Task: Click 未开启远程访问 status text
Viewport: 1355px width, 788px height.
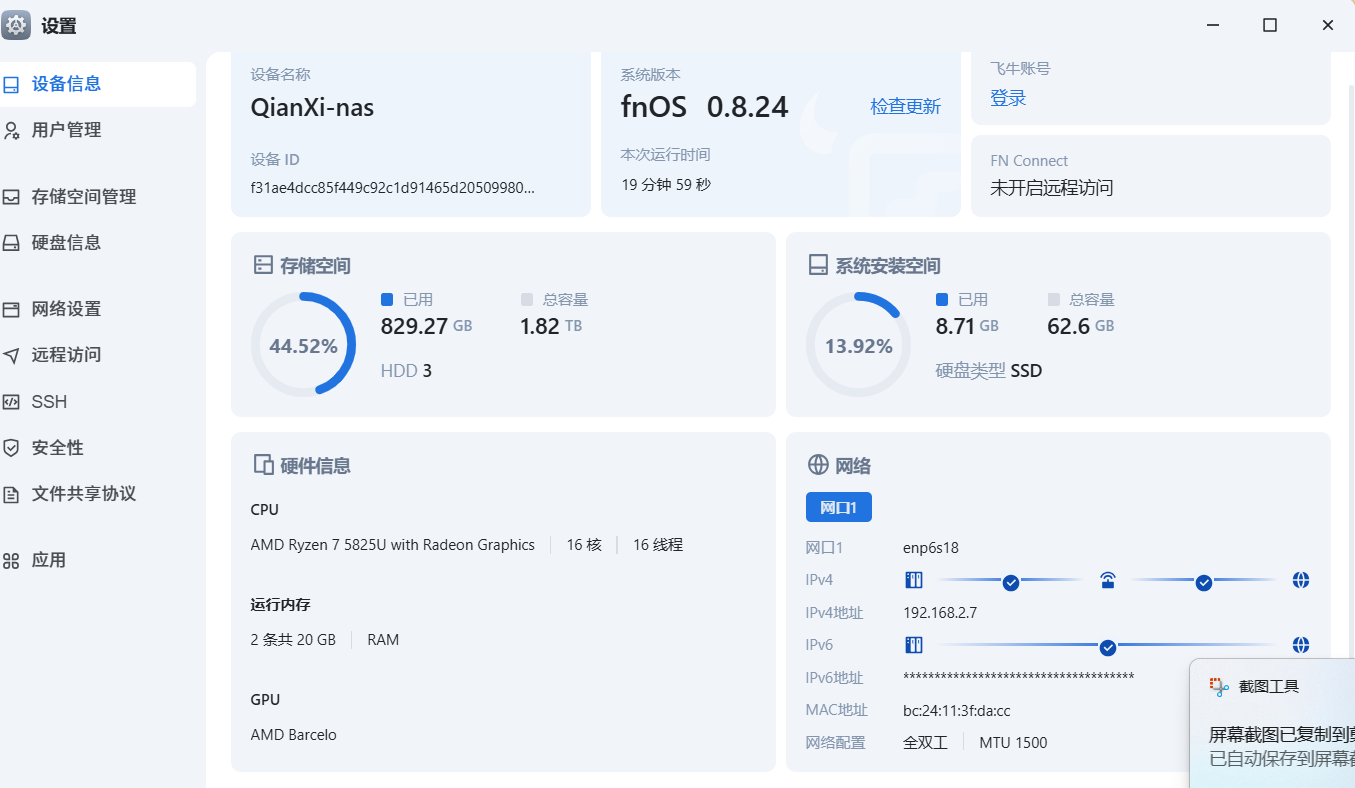Action: coord(1052,188)
